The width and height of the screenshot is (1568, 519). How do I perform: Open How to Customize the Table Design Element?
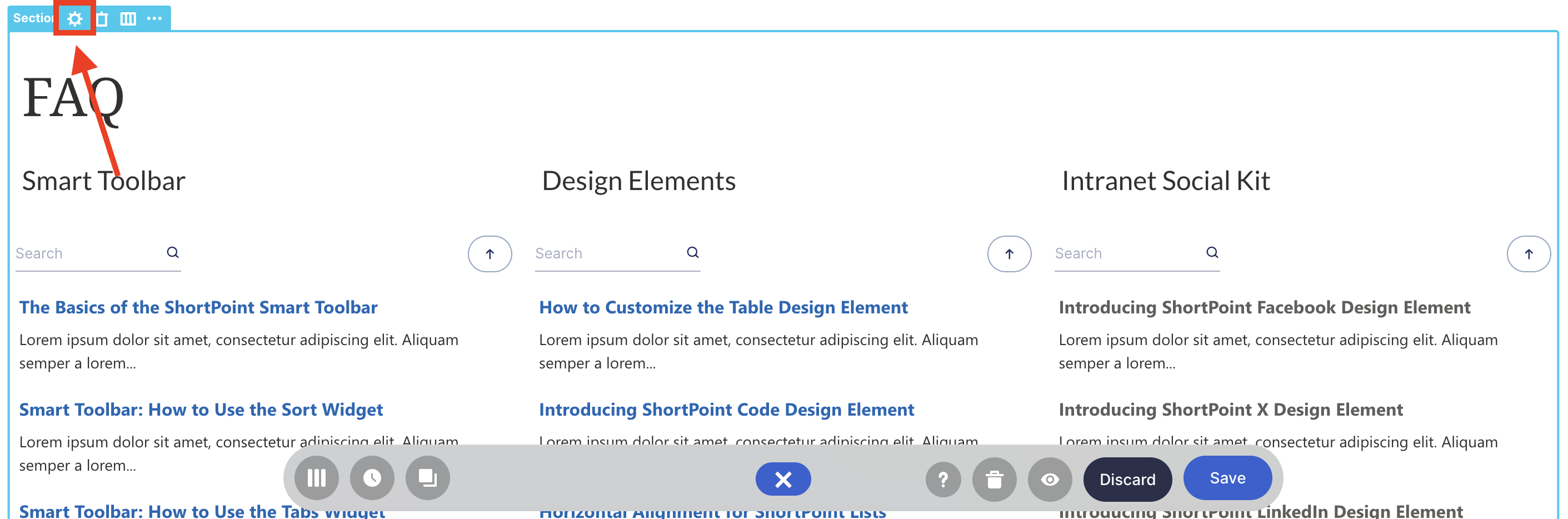723,307
